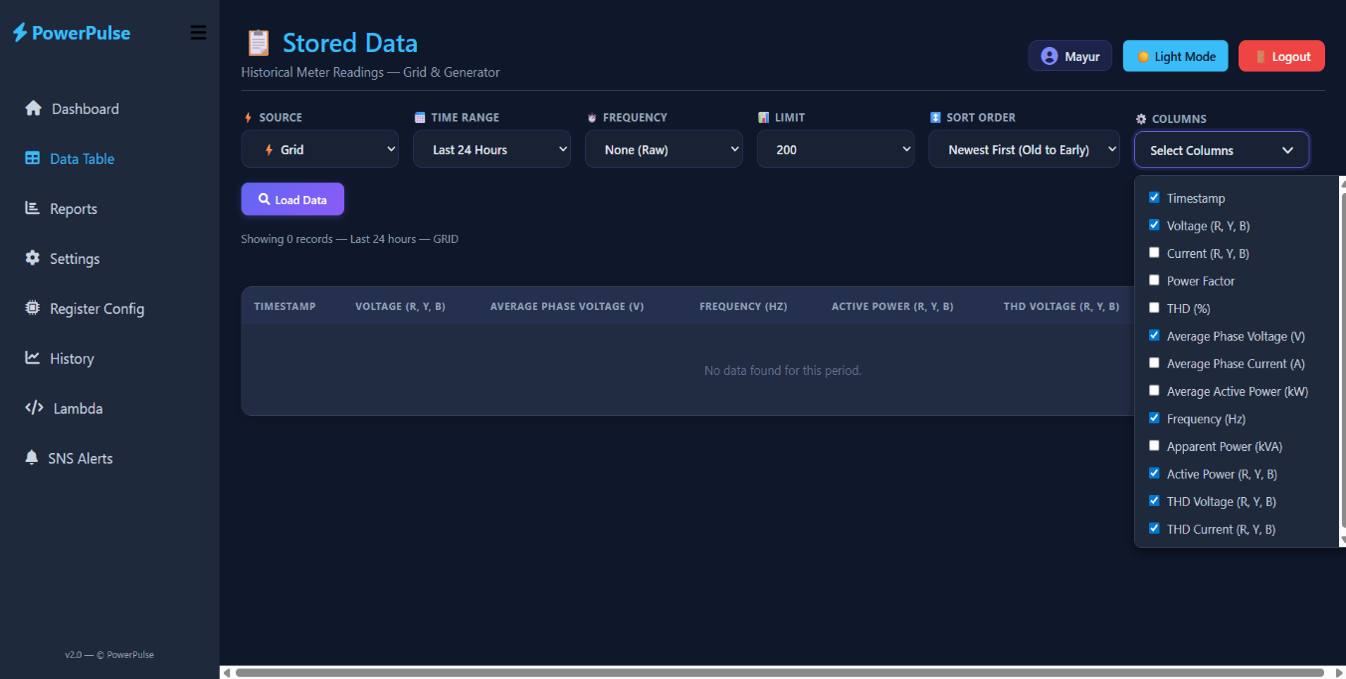Disable THD Voltage (R, Y, B) column

(x=1154, y=501)
